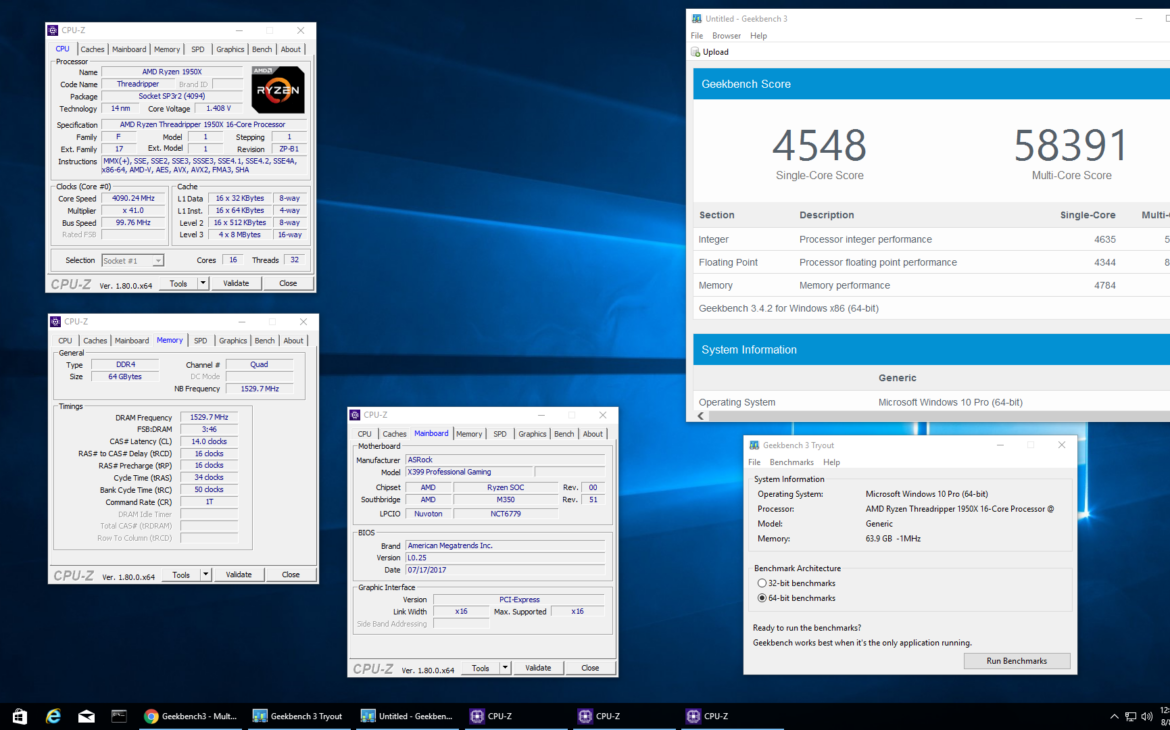Select the 32-bit benchmarks radio button
Viewport: 1170px width, 730px height.
(x=761, y=583)
